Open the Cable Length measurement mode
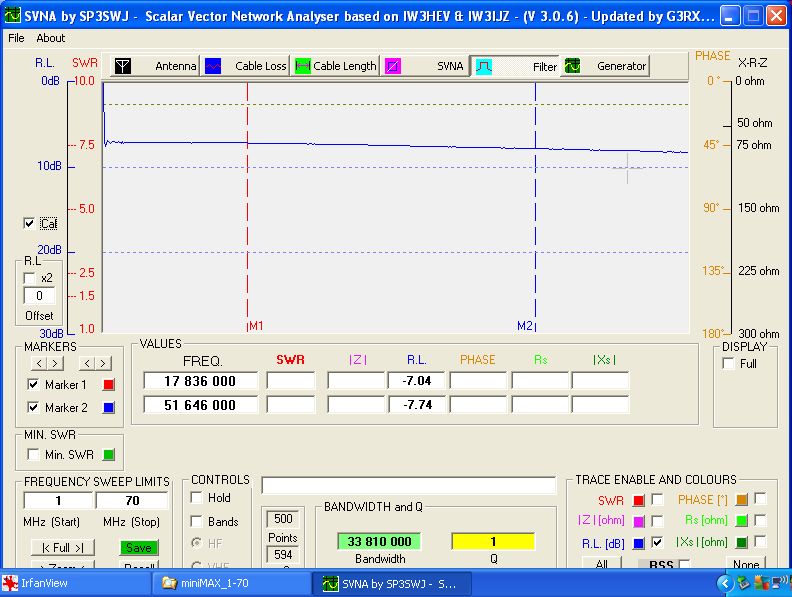The height and width of the screenshot is (597, 792). point(302,66)
